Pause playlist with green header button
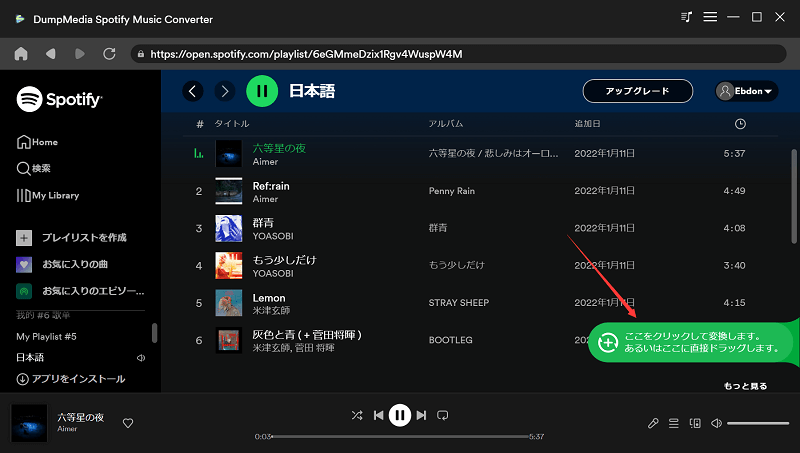The height and width of the screenshot is (453, 800). click(x=262, y=91)
